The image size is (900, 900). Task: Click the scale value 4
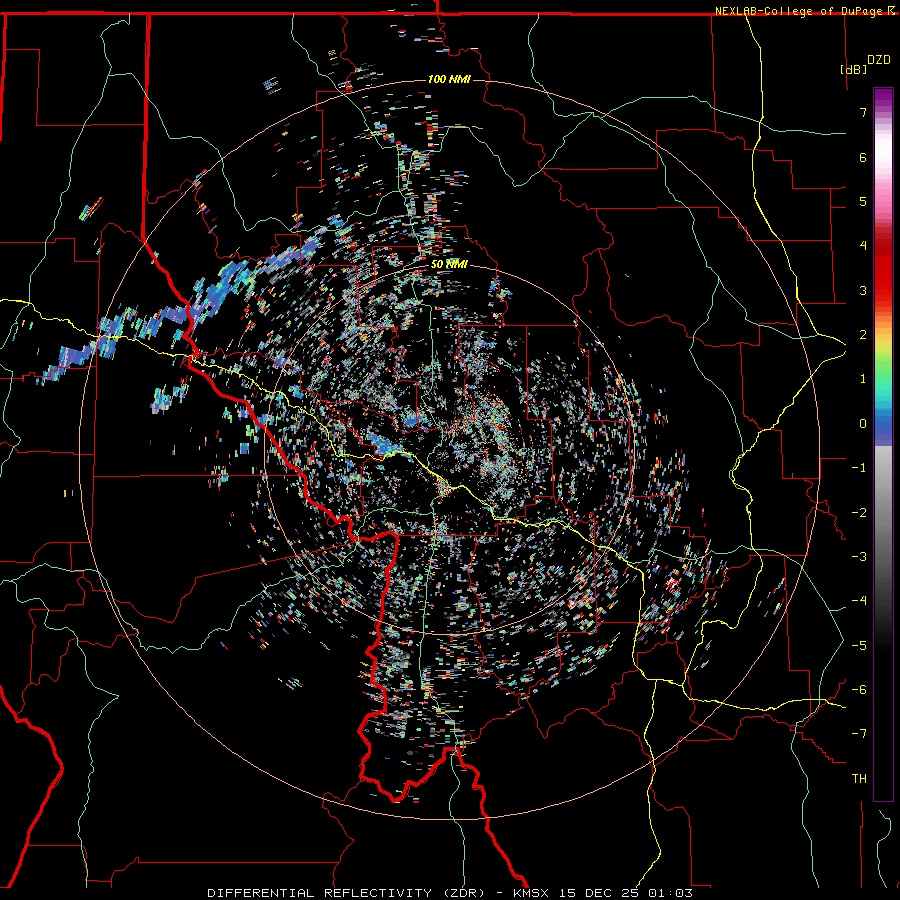click(x=863, y=246)
